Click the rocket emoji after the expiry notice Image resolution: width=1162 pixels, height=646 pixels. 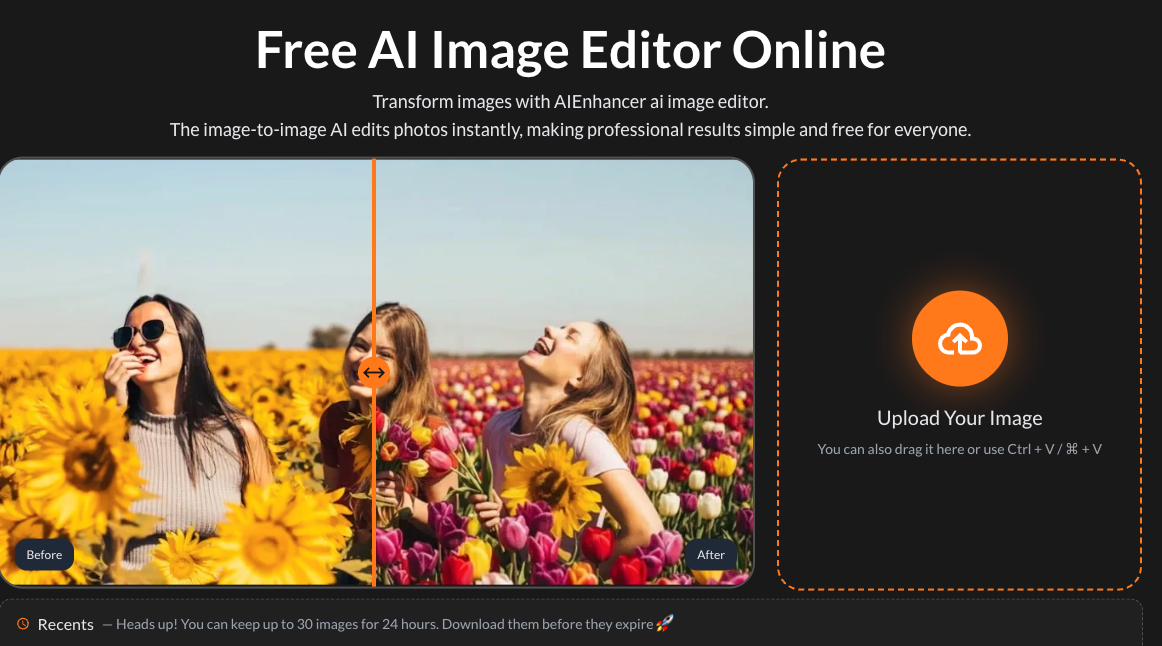click(665, 623)
